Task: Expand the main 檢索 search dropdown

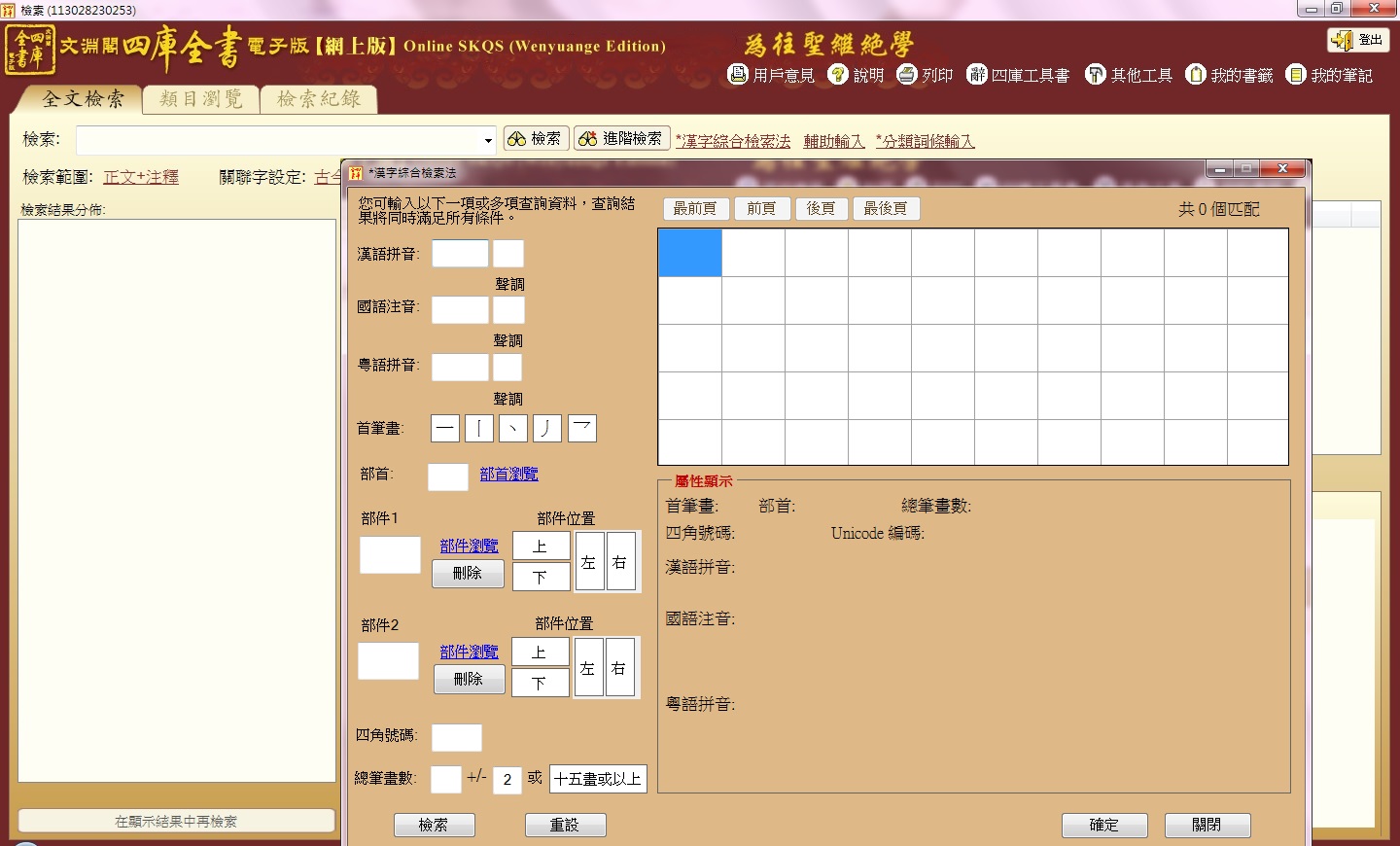Action: [488, 141]
